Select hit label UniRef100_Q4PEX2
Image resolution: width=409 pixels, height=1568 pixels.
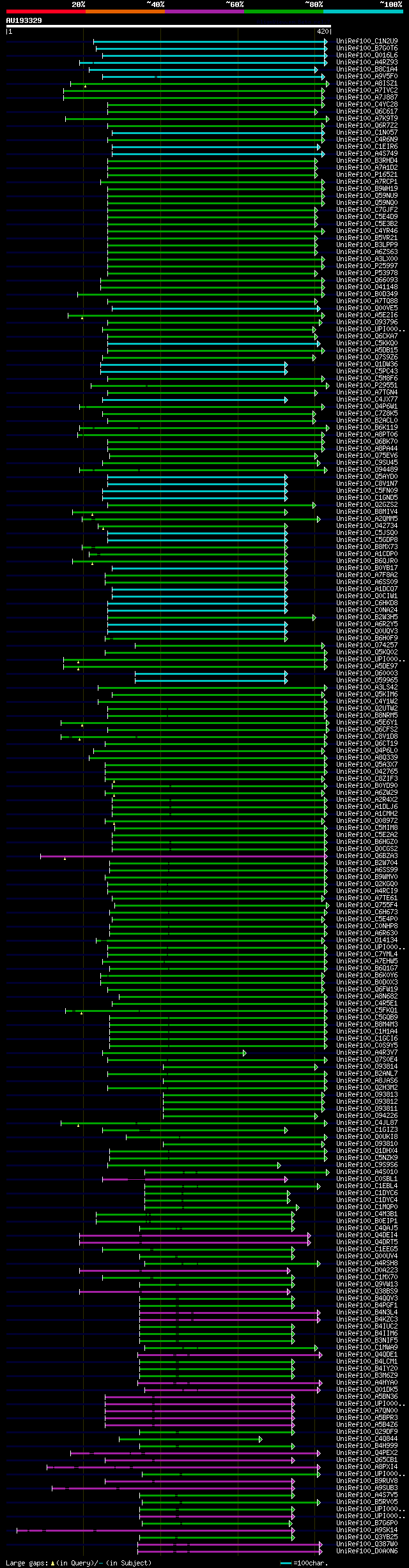coord(367,1453)
